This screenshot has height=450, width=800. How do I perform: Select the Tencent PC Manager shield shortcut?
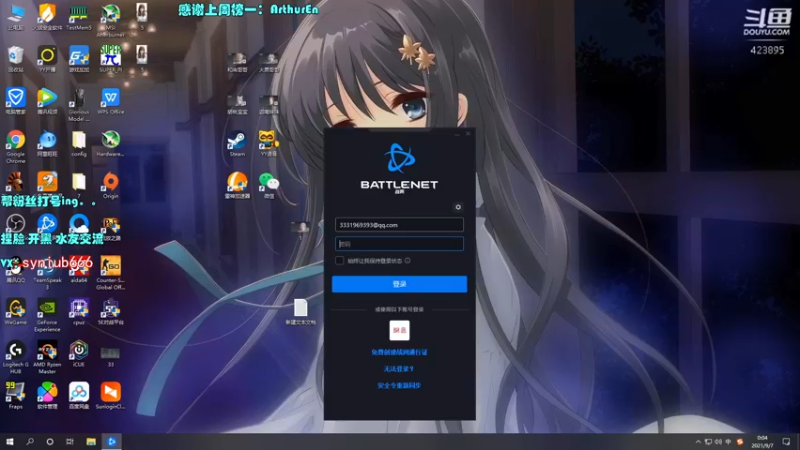tap(15, 101)
